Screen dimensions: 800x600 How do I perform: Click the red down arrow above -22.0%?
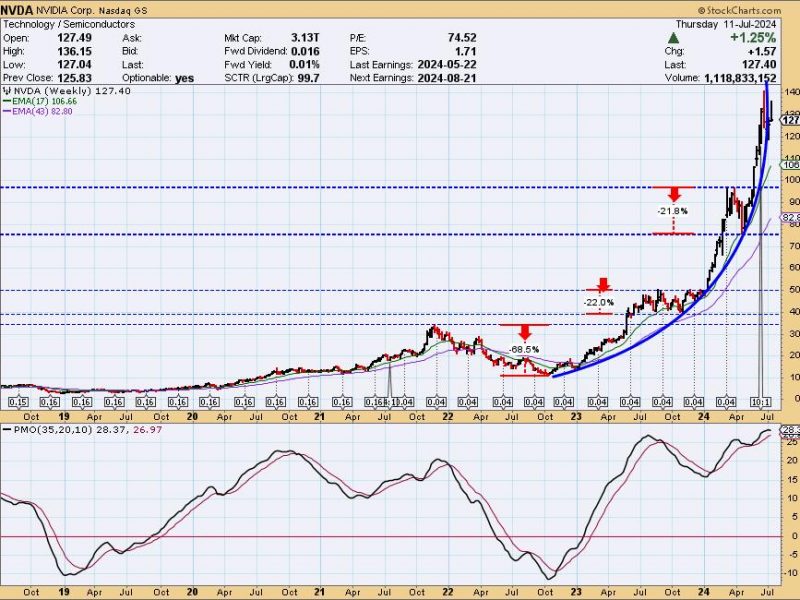604,284
